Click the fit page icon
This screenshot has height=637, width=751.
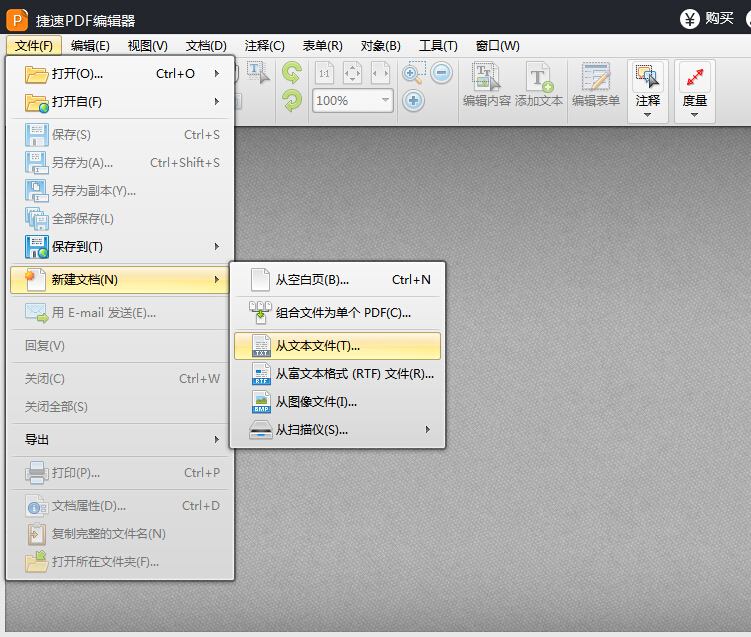tap(353, 73)
